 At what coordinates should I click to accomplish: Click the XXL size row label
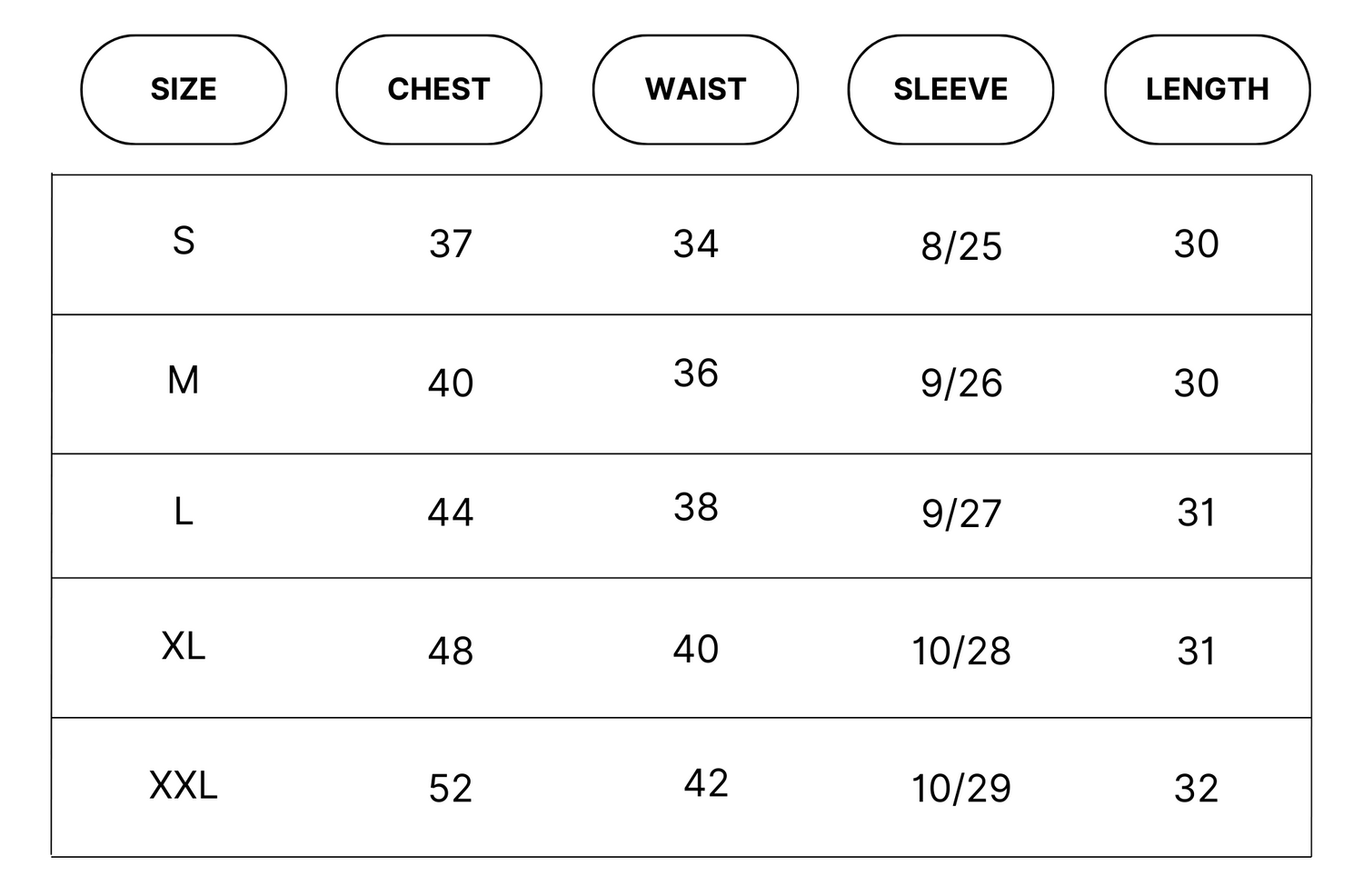pyautogui.click(x=184, y=785)
